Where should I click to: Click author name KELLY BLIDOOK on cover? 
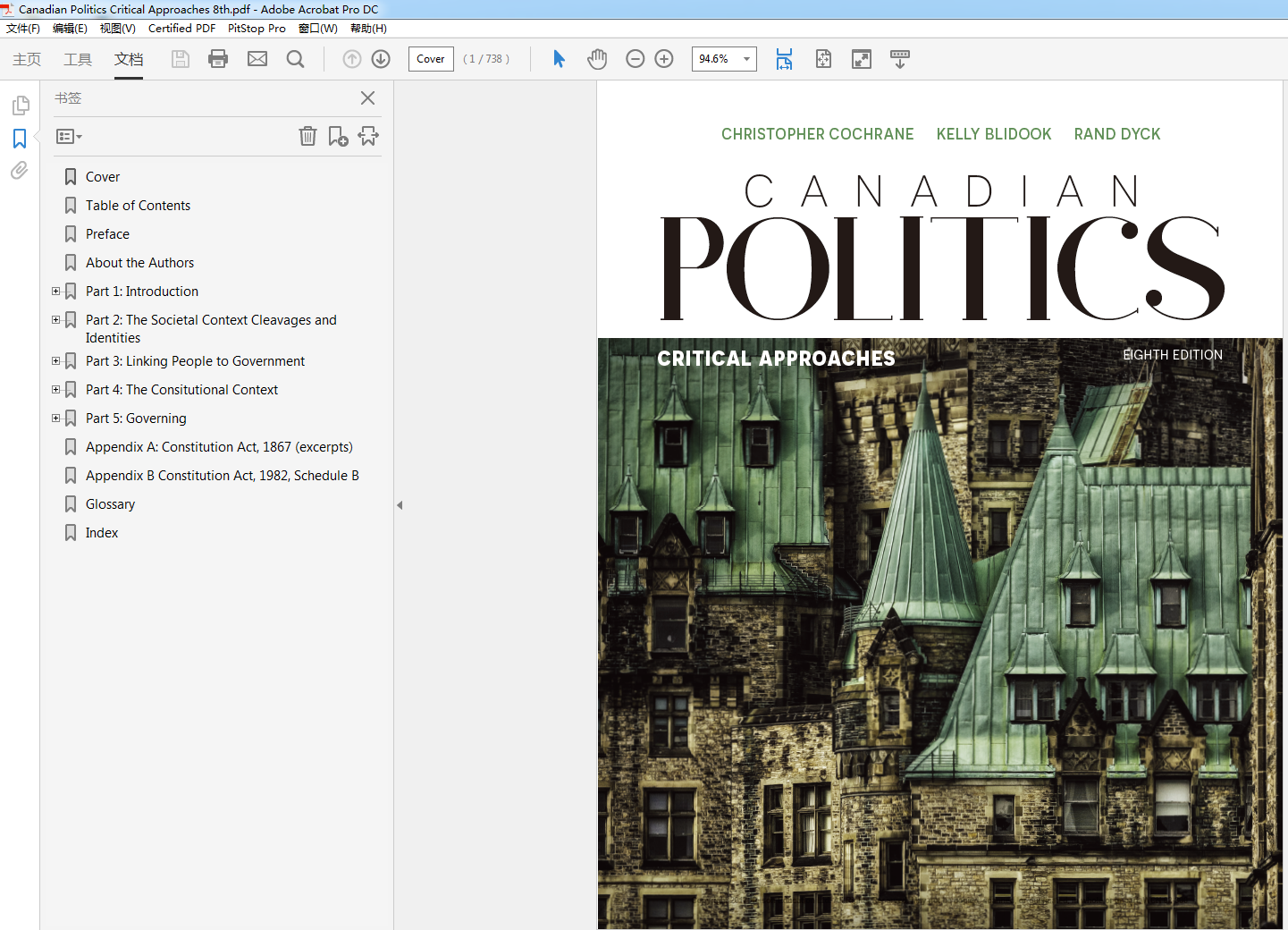994,134
